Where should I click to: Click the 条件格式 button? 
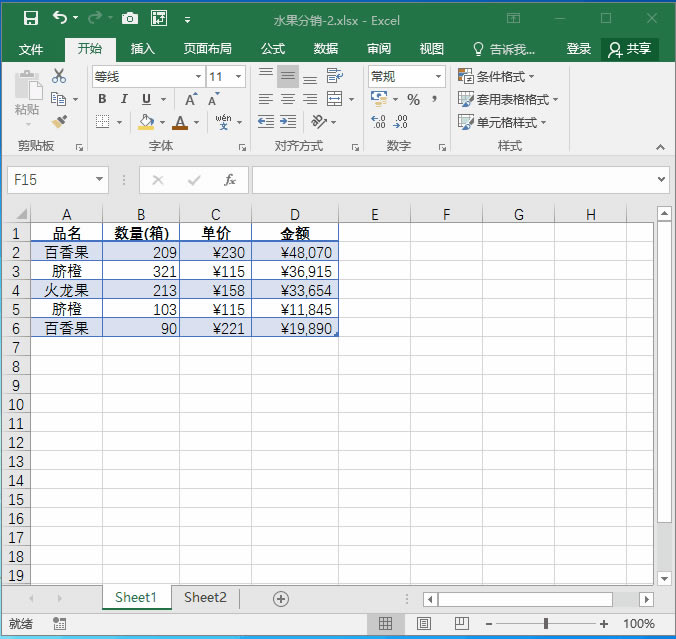click(497, 76)
